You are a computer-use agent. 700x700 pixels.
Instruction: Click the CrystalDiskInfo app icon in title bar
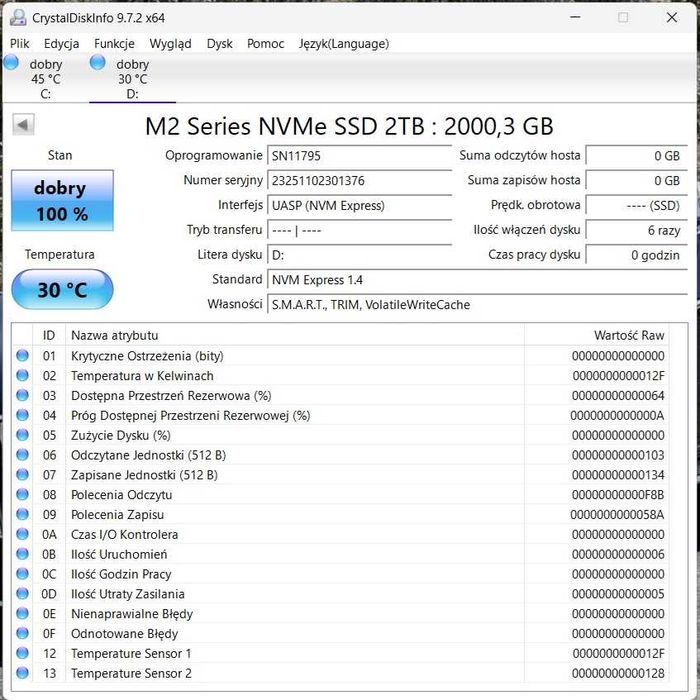(18, 18)
